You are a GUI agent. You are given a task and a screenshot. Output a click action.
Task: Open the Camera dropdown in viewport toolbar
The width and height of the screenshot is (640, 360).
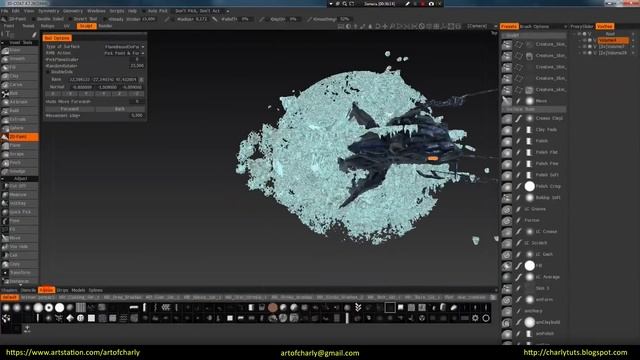[482, 26]
